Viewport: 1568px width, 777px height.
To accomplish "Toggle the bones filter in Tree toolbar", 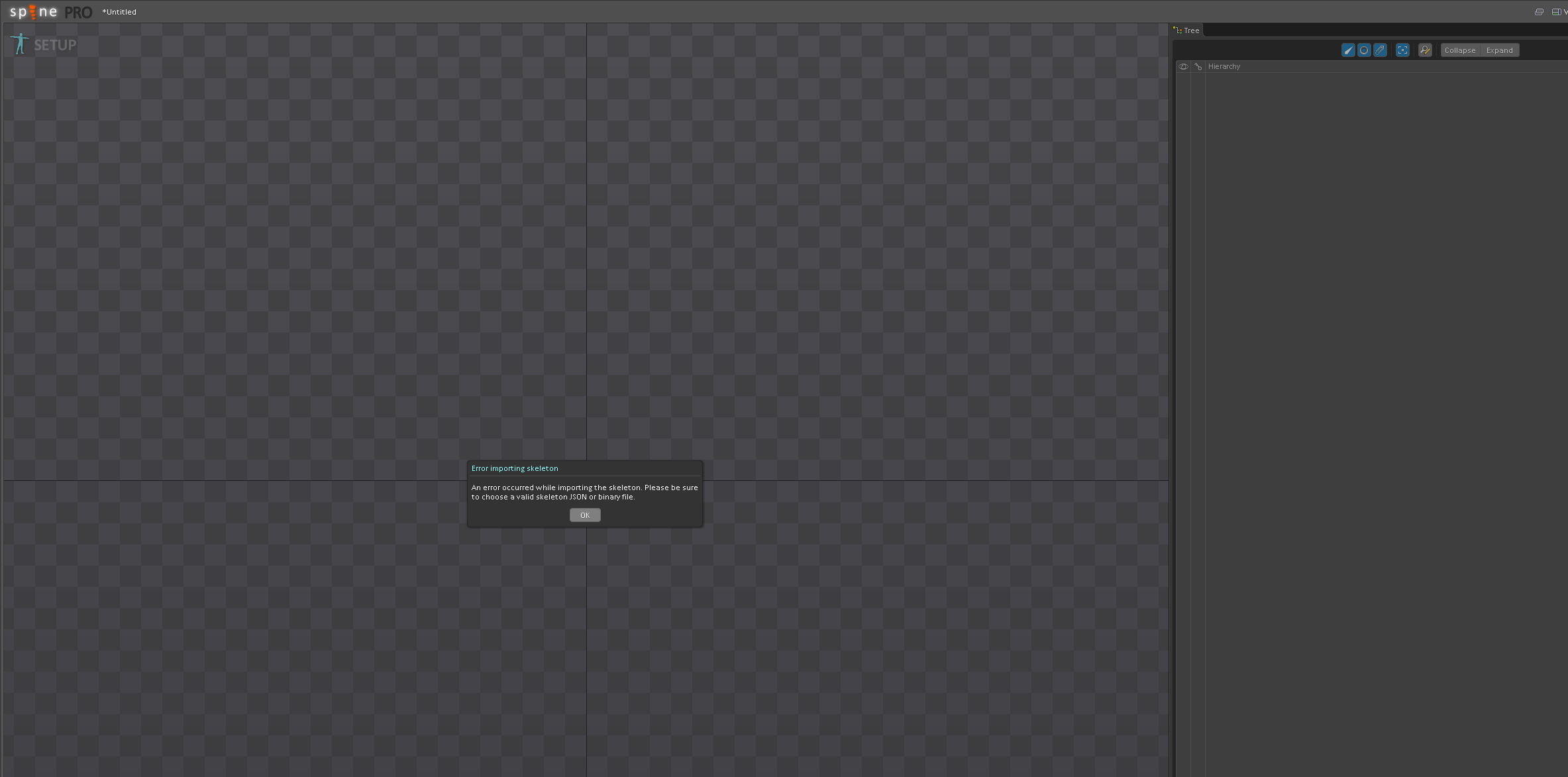I will pyautogui.click(x=1347, y=50).
